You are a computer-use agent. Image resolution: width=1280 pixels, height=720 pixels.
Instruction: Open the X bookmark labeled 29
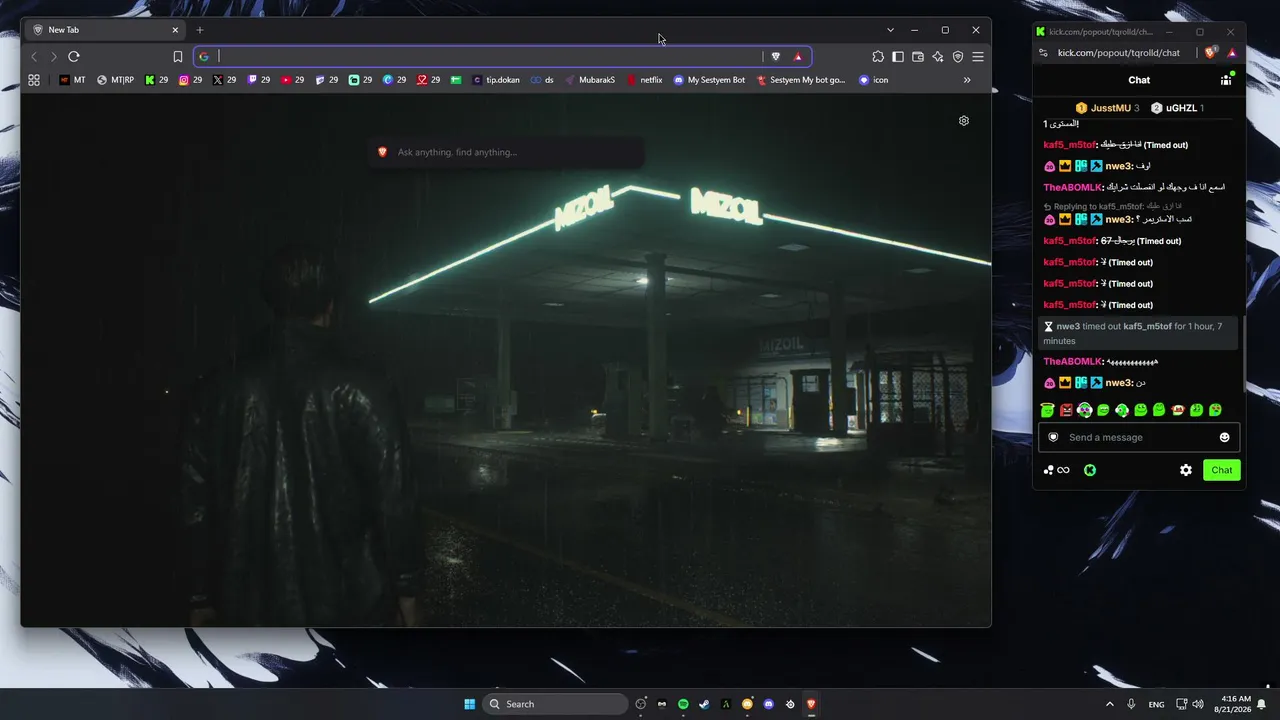tap(225, 80)
